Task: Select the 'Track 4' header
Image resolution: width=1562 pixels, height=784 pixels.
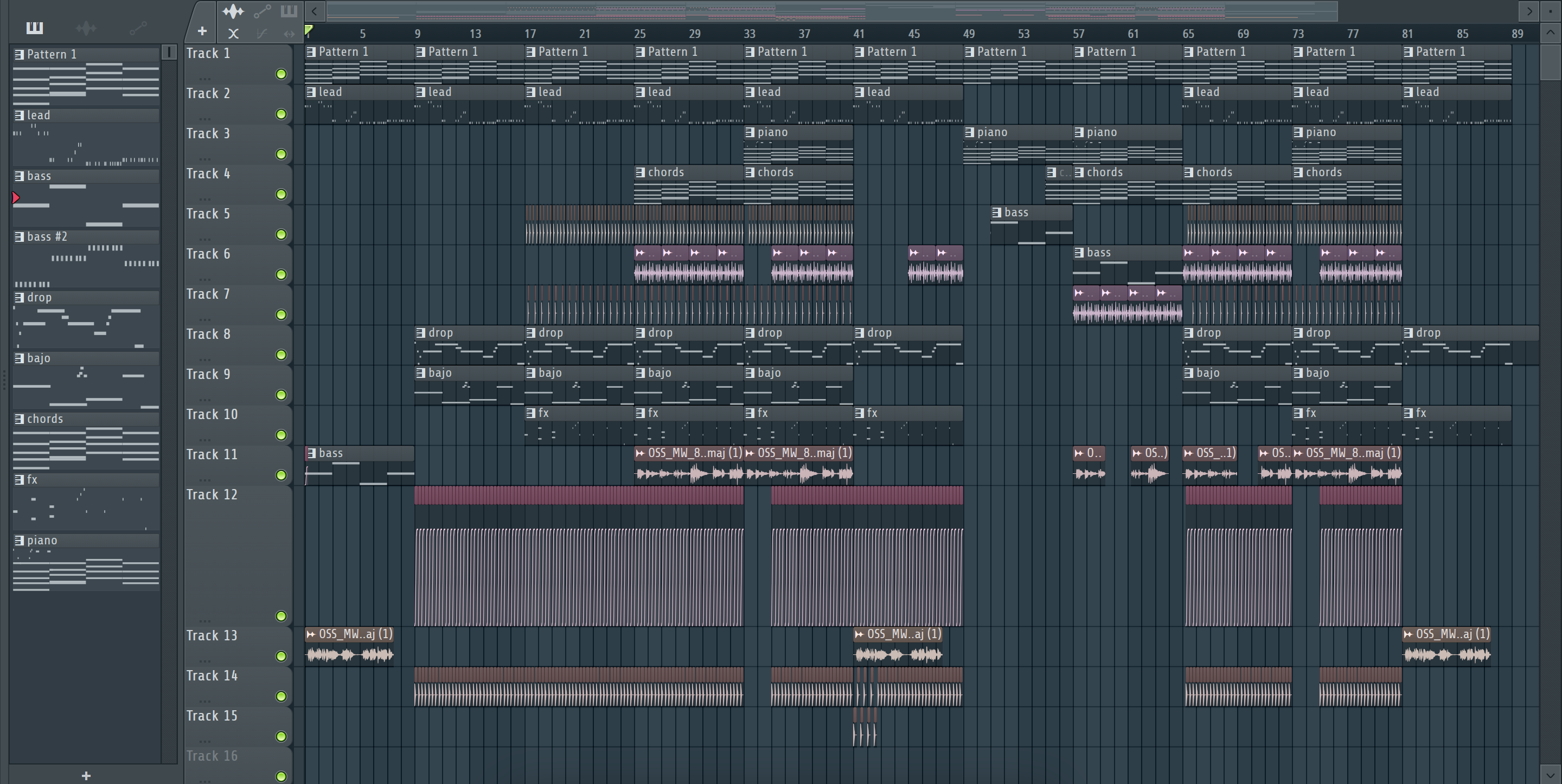Action: (x=238, y=184)
